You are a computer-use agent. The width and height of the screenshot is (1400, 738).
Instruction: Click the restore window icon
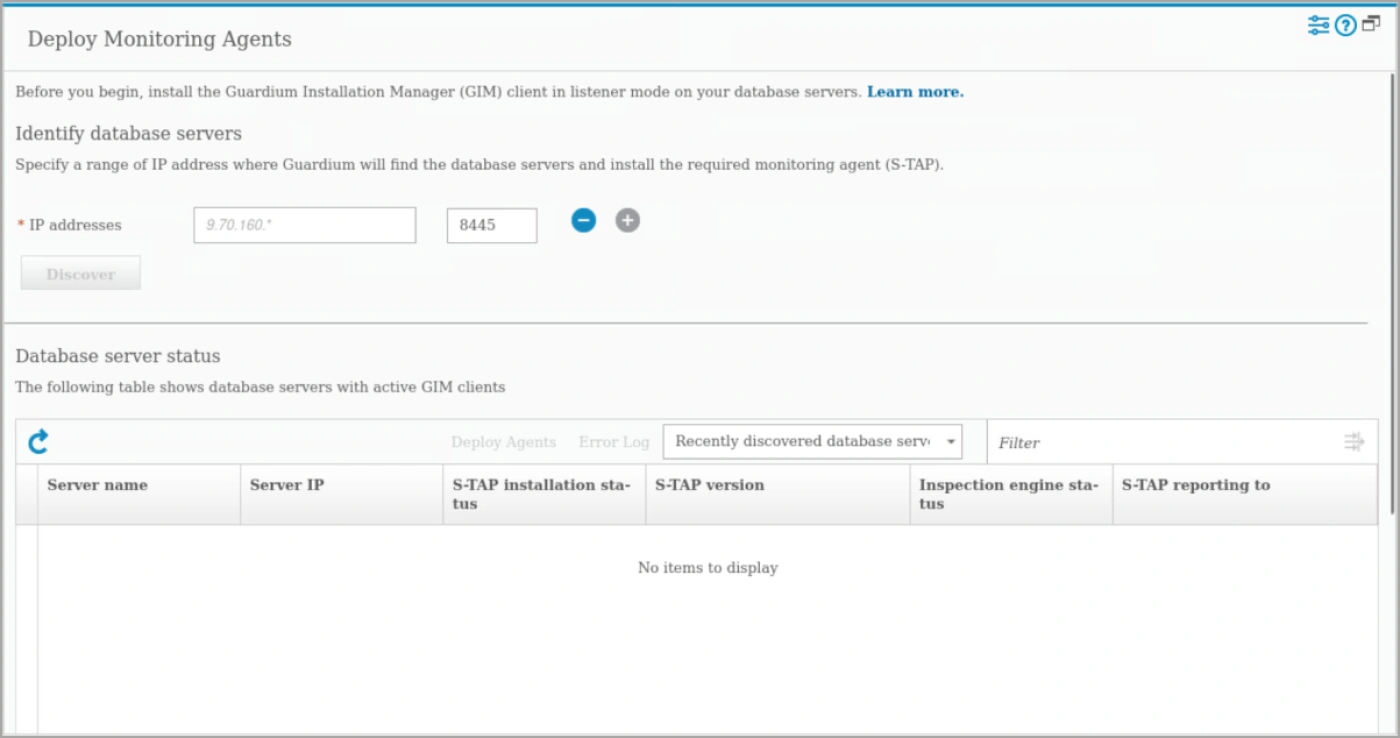[x=1371, y=24]
